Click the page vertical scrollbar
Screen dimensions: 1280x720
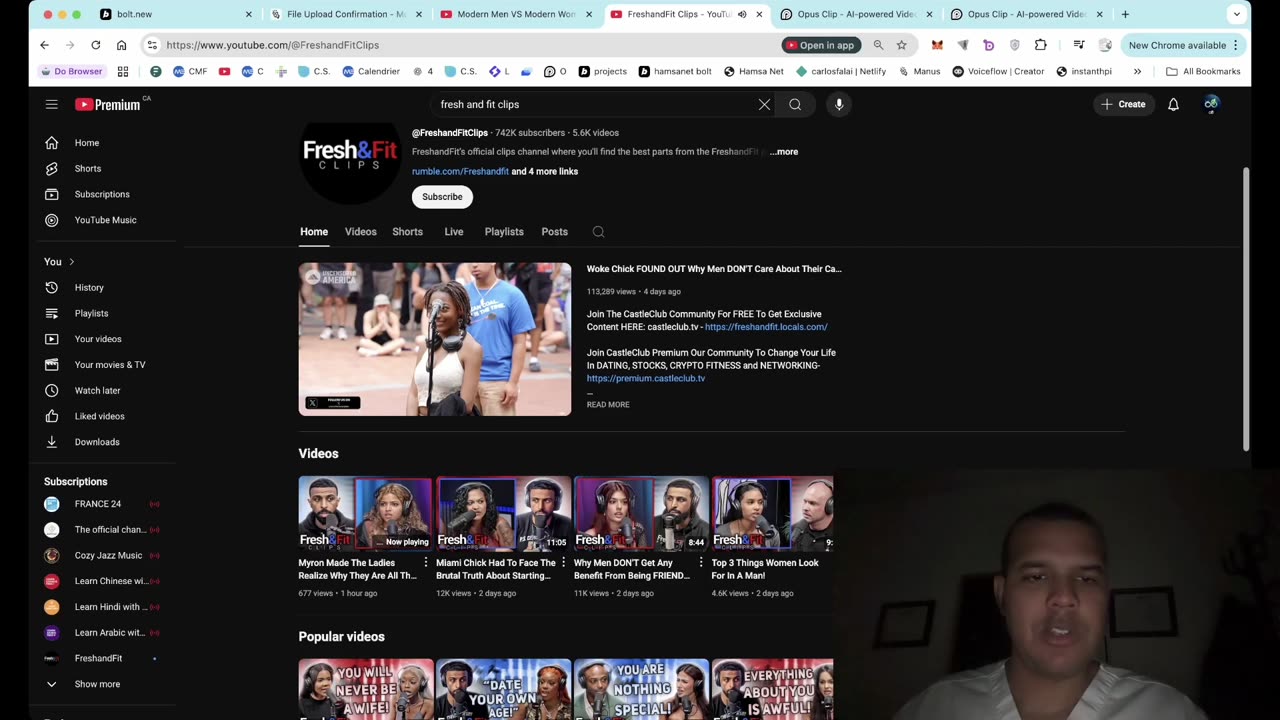[x=1246, y=310]
